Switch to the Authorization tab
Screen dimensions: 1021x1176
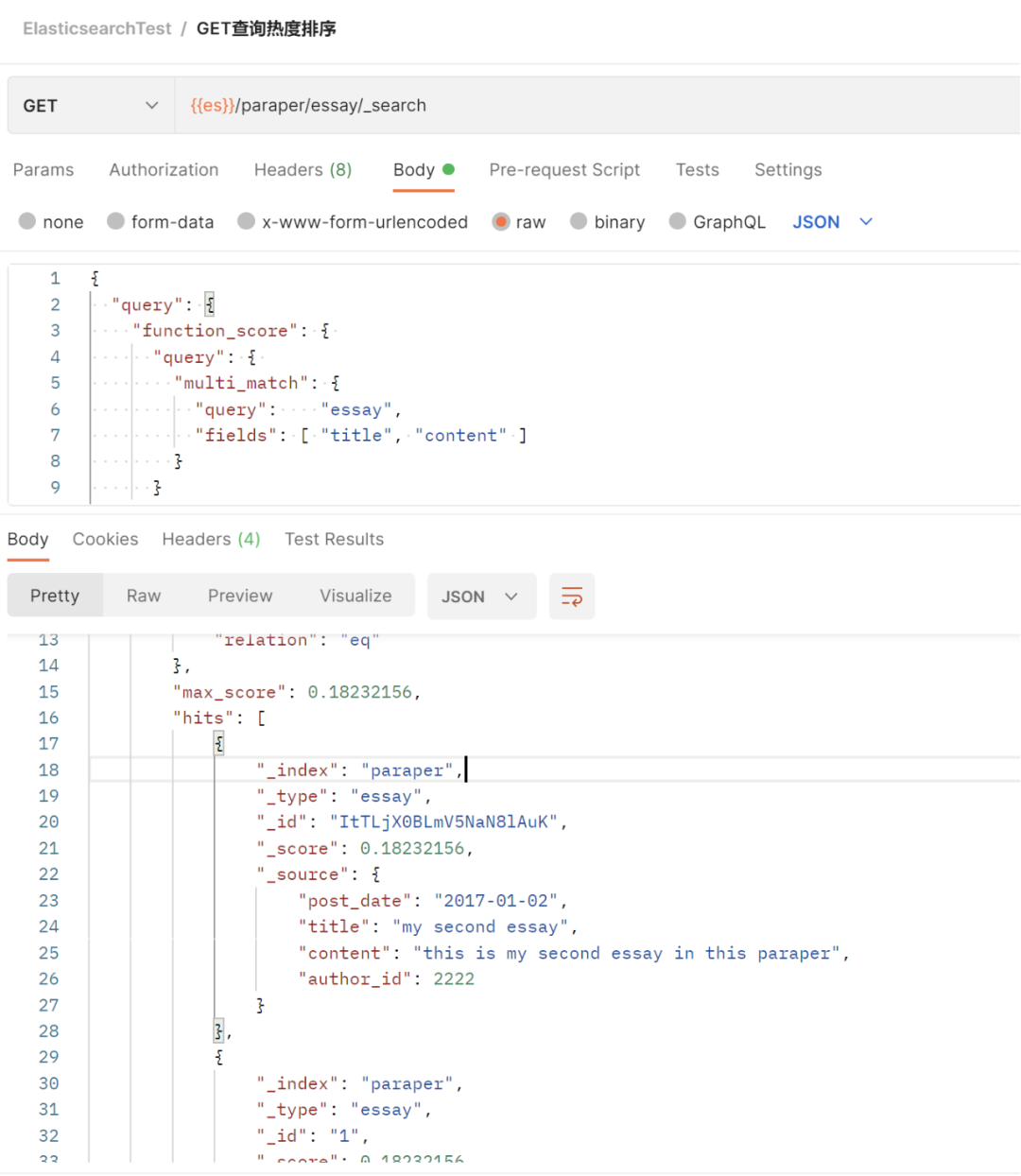[164, 170]
